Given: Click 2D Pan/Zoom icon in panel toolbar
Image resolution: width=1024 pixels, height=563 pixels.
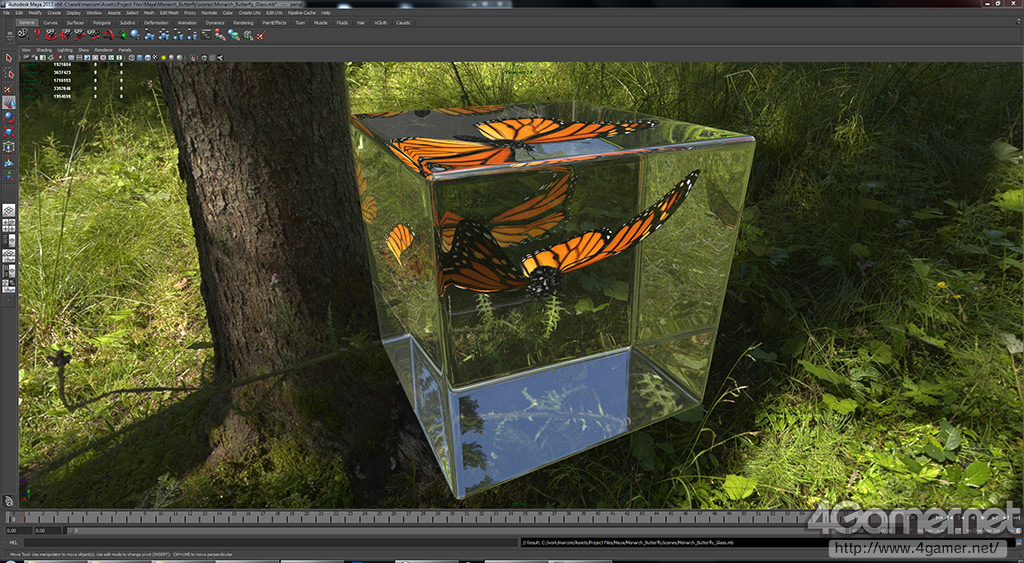Looking at the screenshot, I should pos(59,57).
